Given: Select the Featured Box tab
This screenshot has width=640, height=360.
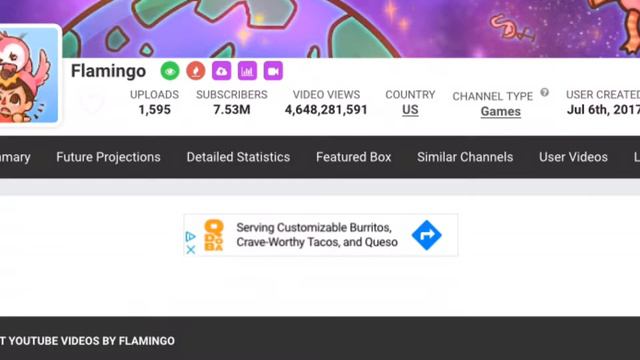Looking at the screenshot, I should (353, 157).
